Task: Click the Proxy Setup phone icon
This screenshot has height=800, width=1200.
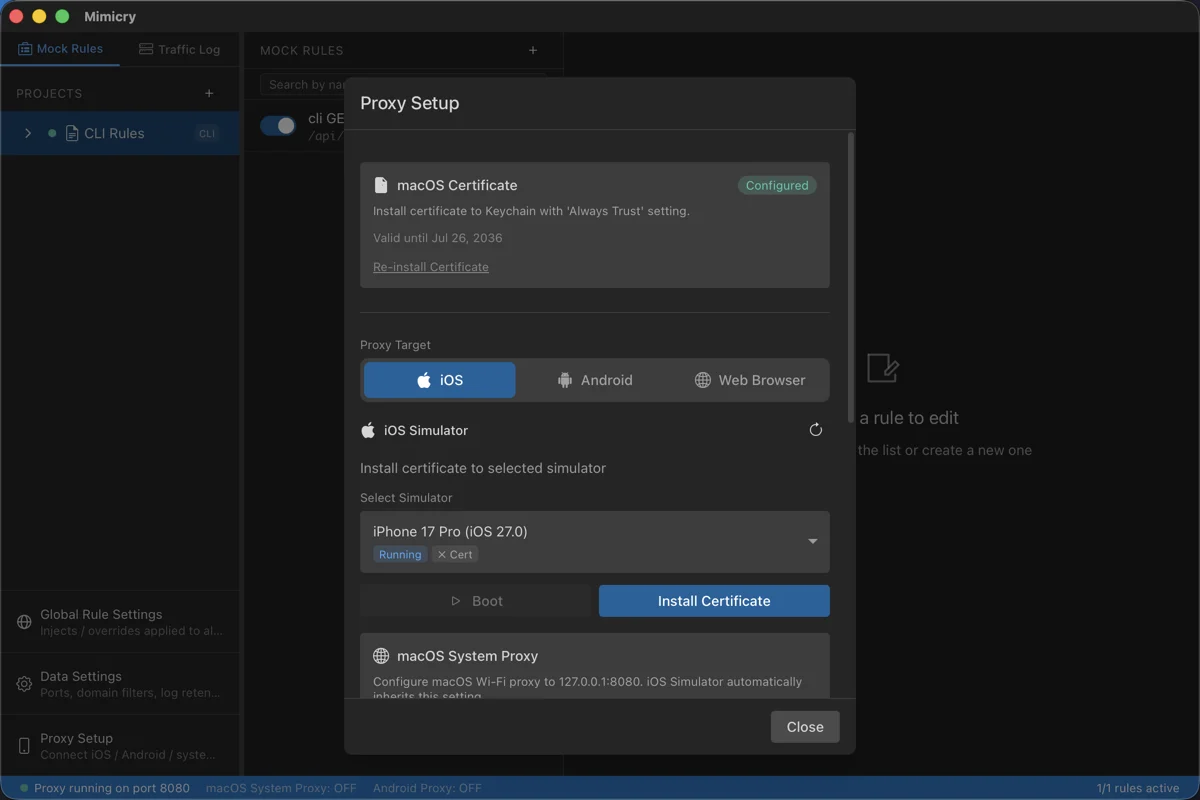Action: [24, 746]
